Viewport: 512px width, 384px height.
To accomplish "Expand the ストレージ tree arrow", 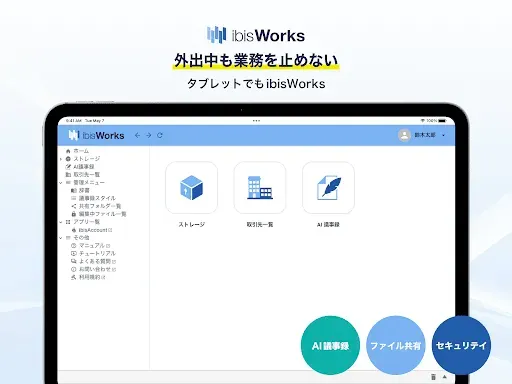I will [x=61, y=159].
